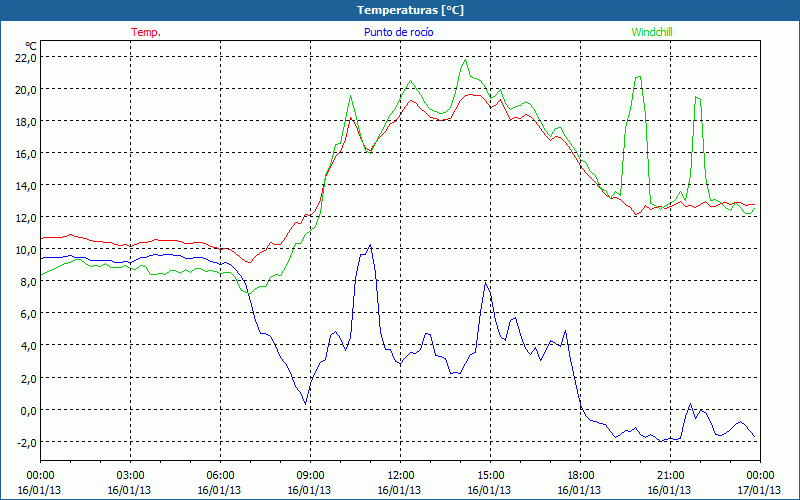This screenshot has height=500, width=800.
Task: Click the '0,0' y-axis value
Action: pos(29,410)
